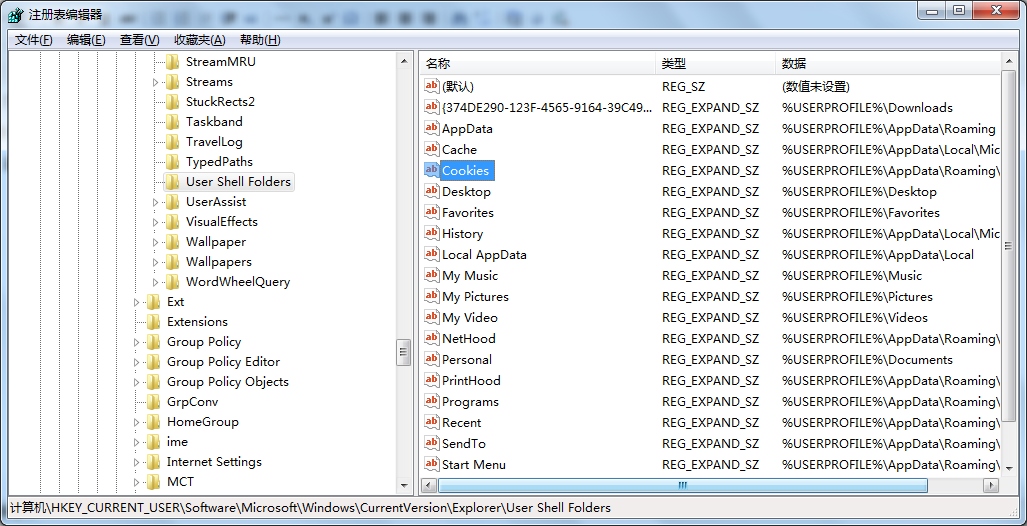Select the PrintHood value name
1027x526 pixels.
coord(471,381)
